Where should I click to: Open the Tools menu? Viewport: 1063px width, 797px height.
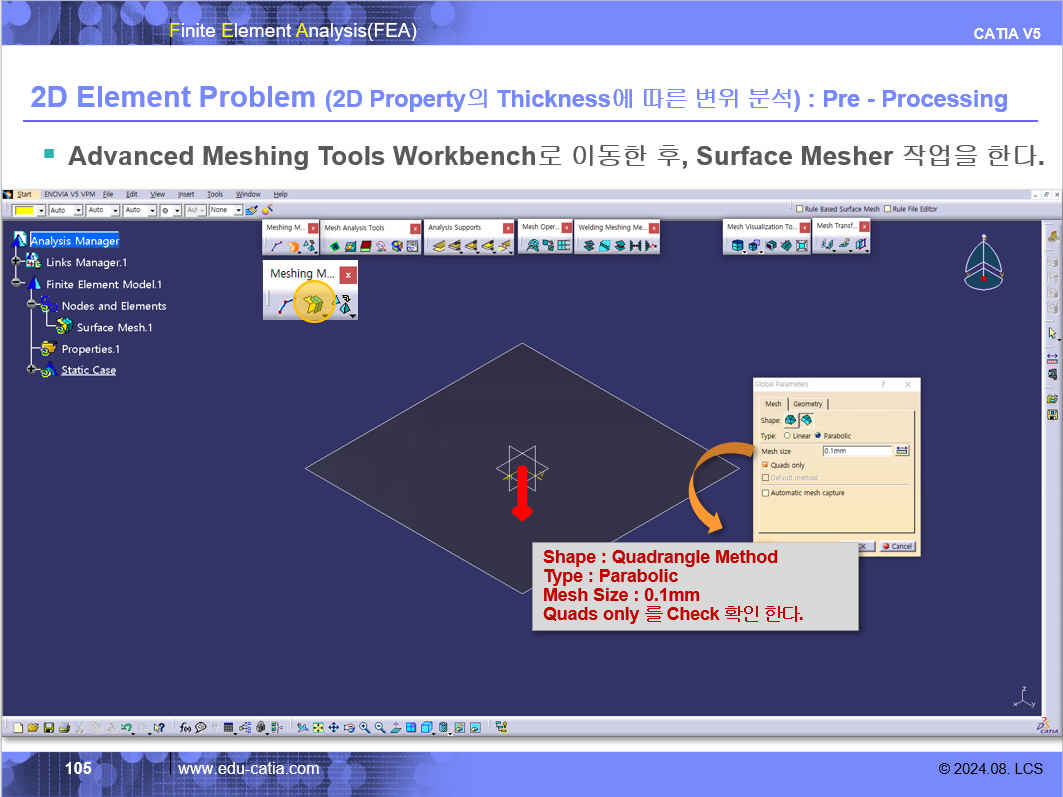(x=215, y=194)
